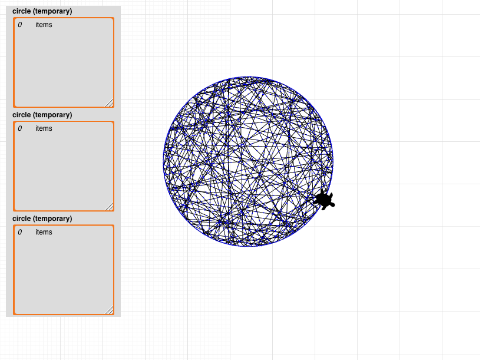Click the topmost "circle (temporary)" watcher label

pos(42,11)
